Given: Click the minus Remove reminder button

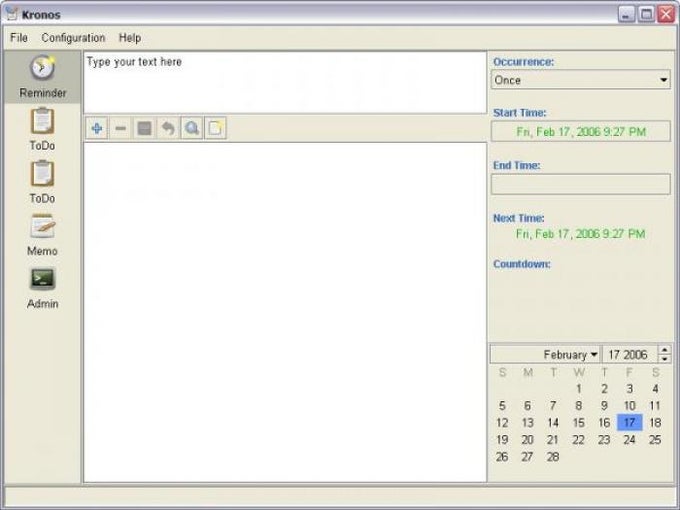Looking at the screenshot, I should coord(121,128).
